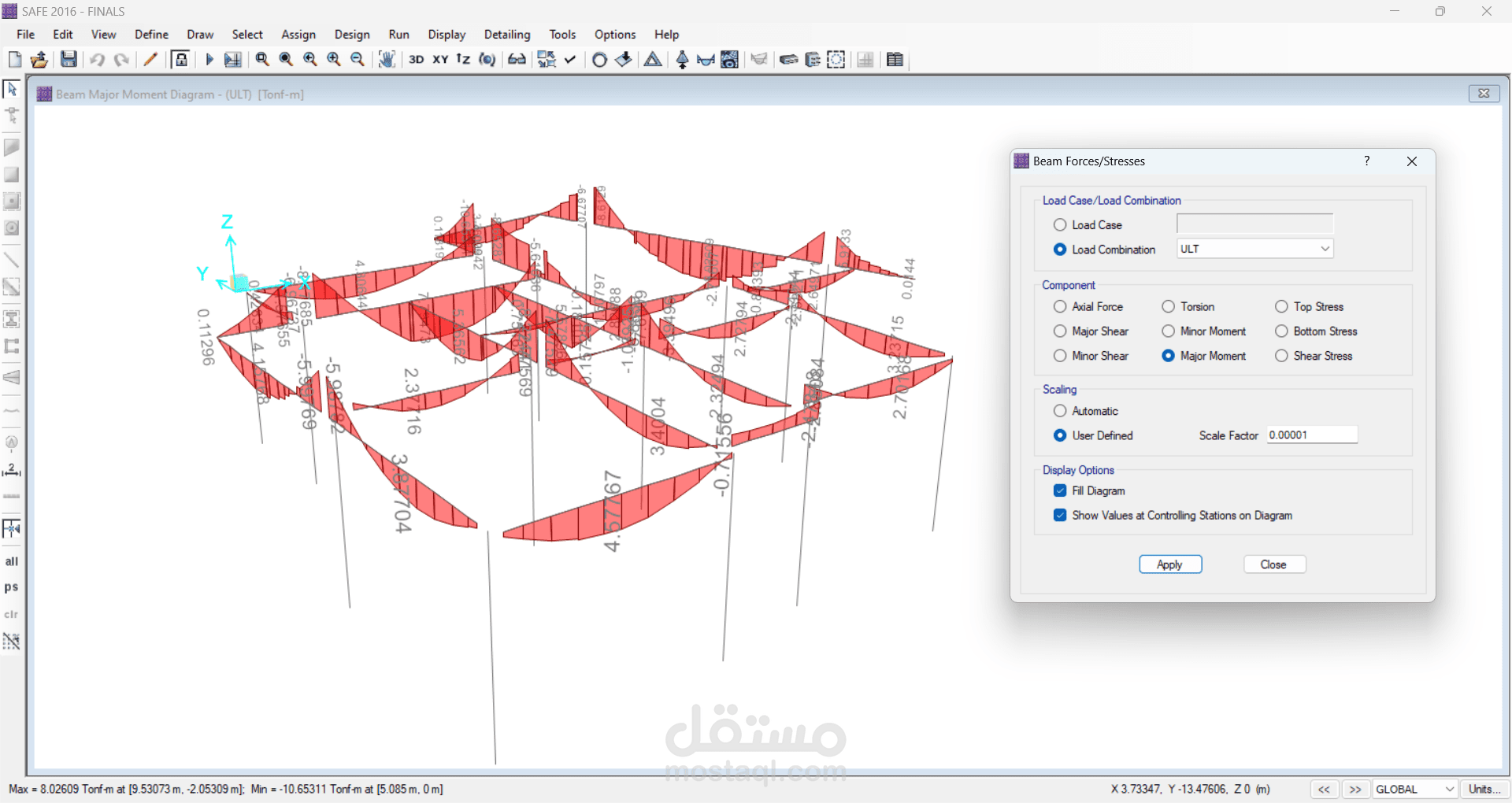Click the Undo arrow icon

pyautogui.click(x=98, y=59)
